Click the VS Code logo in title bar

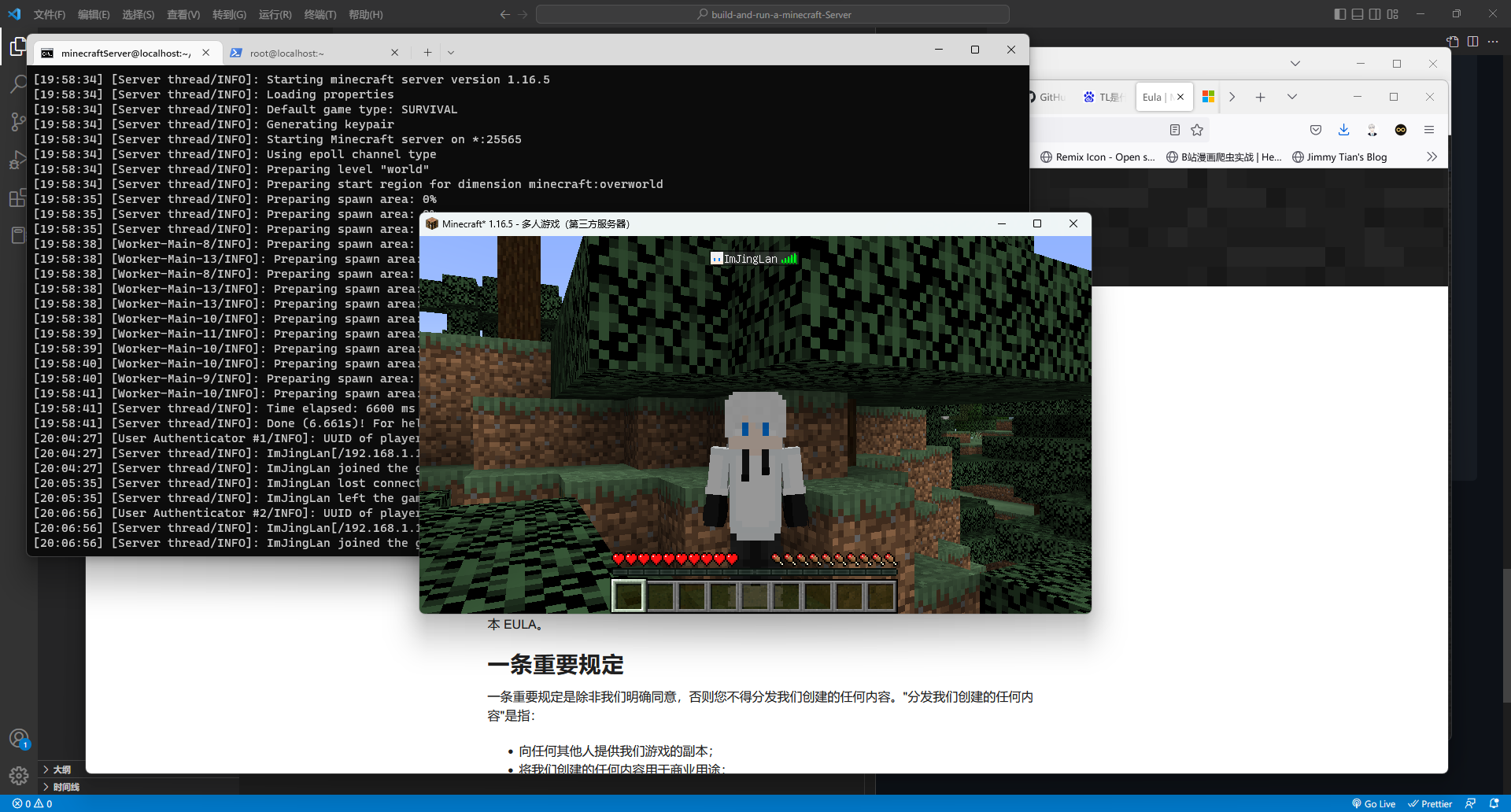tap(14, 14)
